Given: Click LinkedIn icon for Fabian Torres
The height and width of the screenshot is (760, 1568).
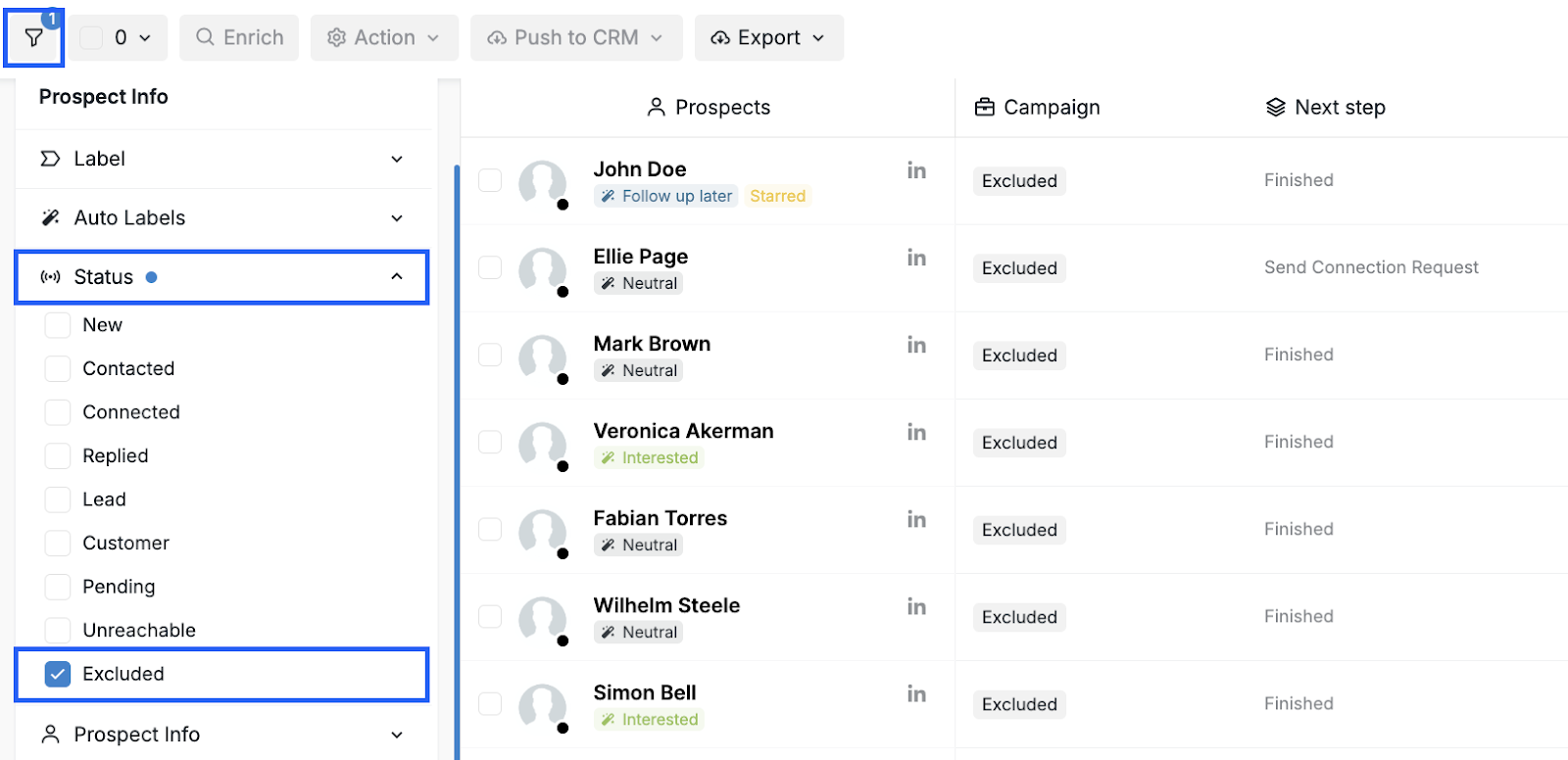Looking at the screenshot, I should point(916,519).
